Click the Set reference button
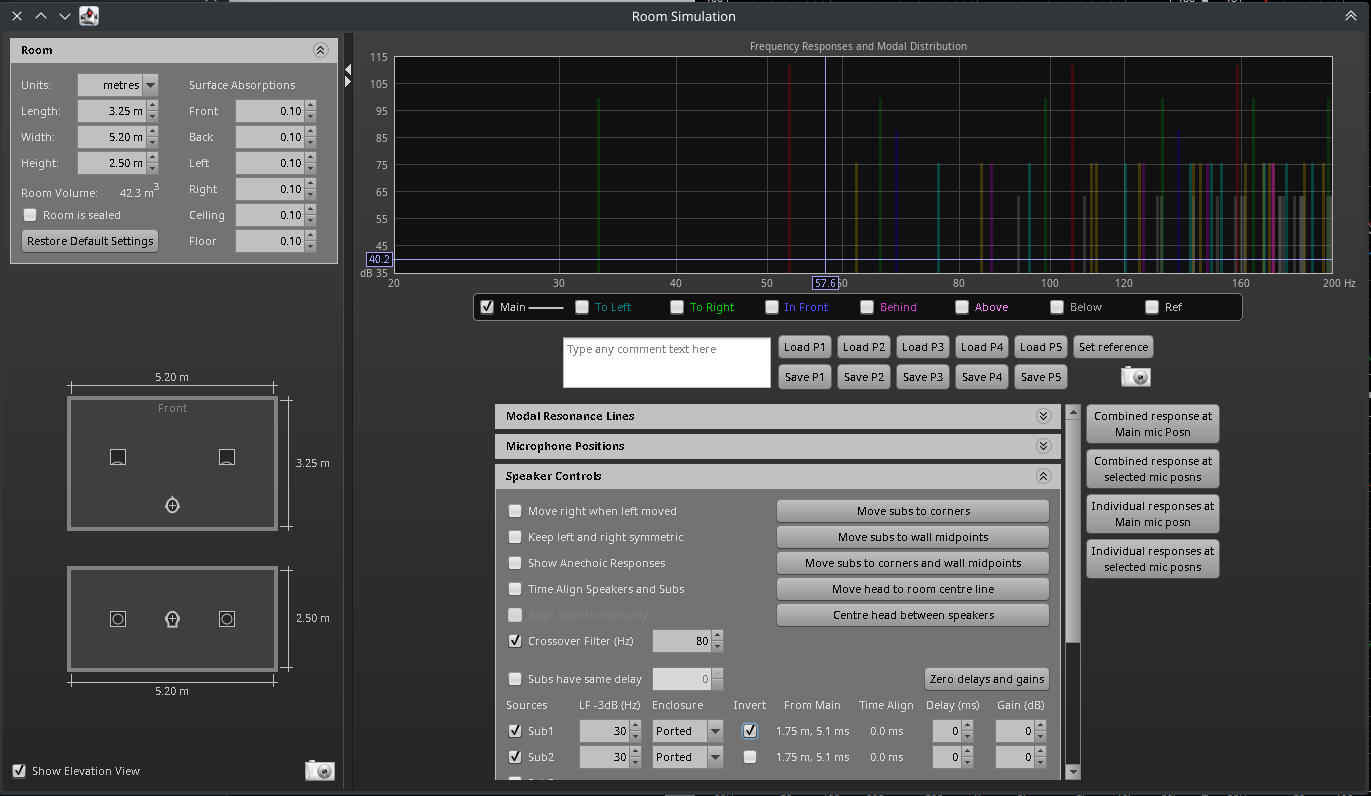 tap(1113, 347)
